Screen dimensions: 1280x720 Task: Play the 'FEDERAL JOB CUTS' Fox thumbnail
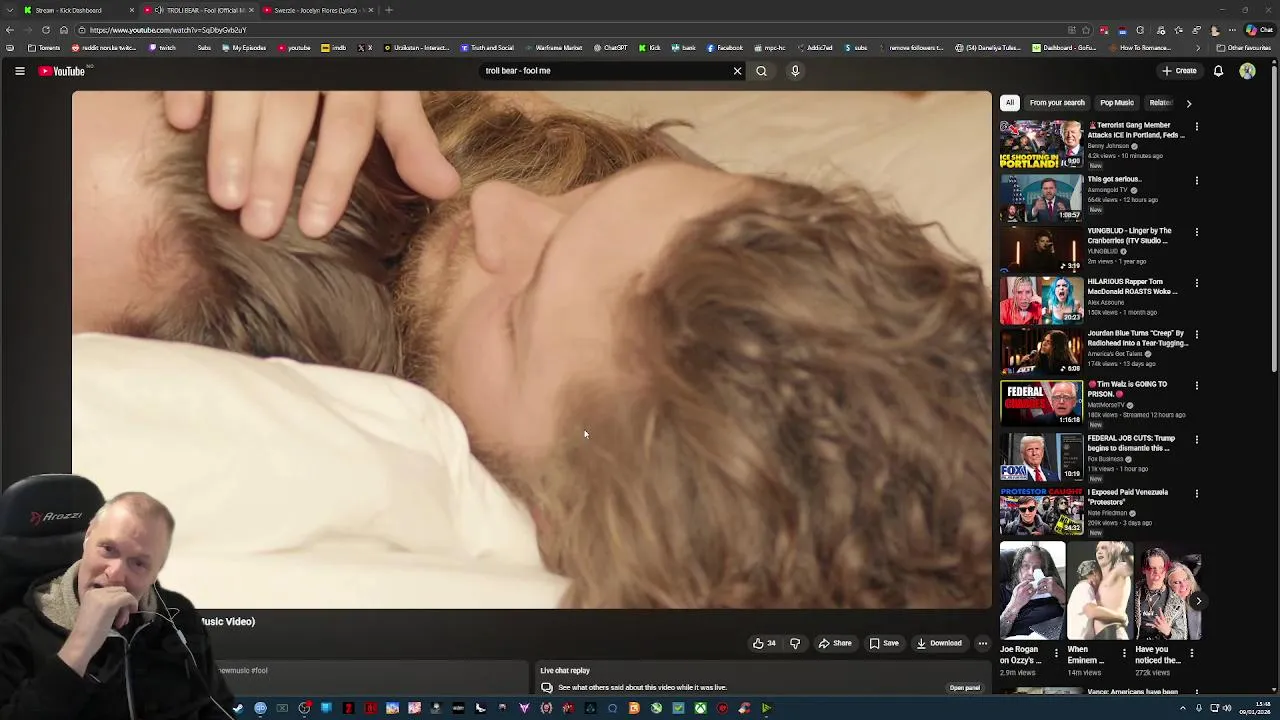pos(1041,456)
